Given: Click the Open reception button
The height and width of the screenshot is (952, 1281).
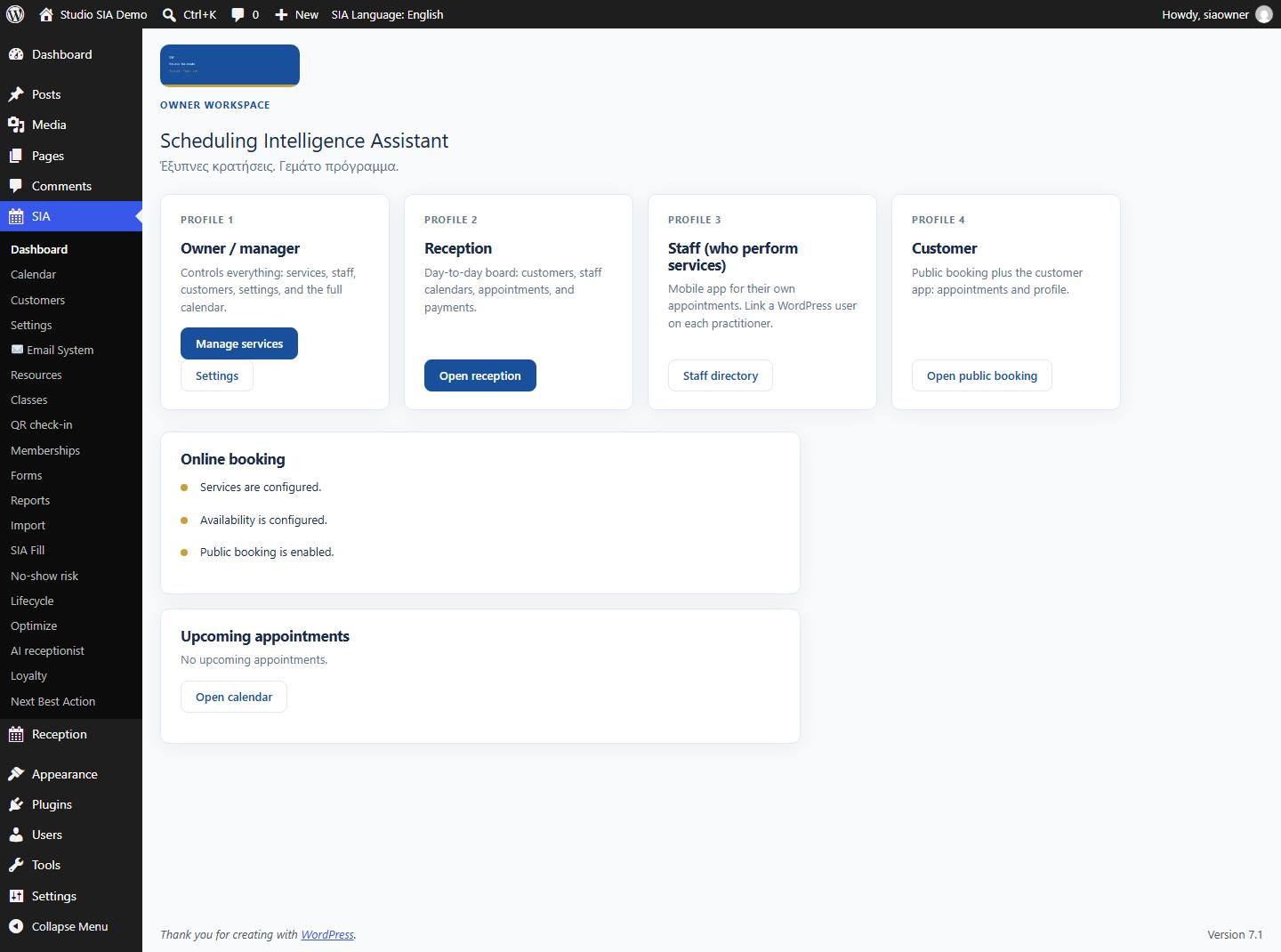Looking at the screenshot, I should click(x=480, y=375).
